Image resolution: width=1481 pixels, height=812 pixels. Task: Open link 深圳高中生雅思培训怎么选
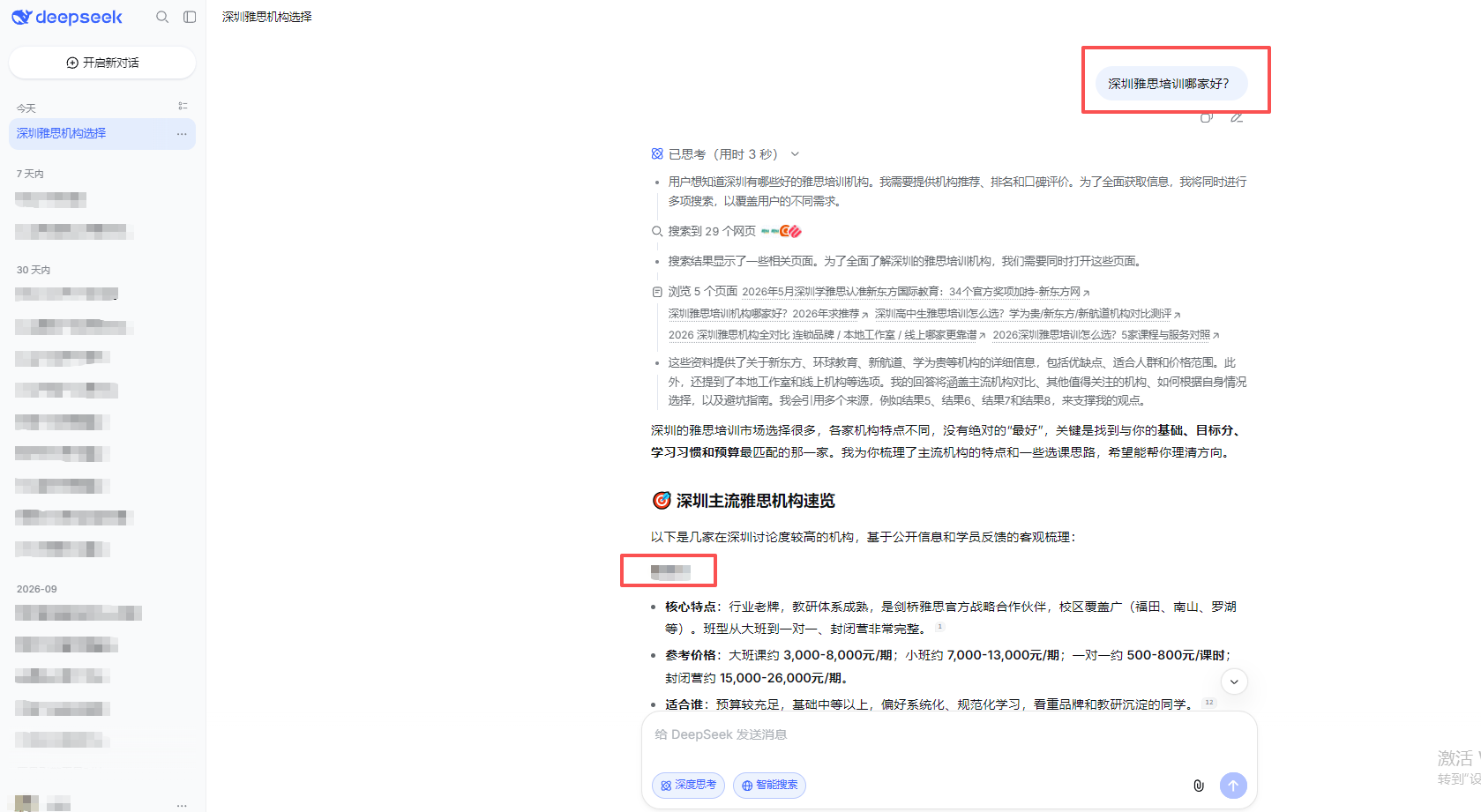[x=1028, y=314]
